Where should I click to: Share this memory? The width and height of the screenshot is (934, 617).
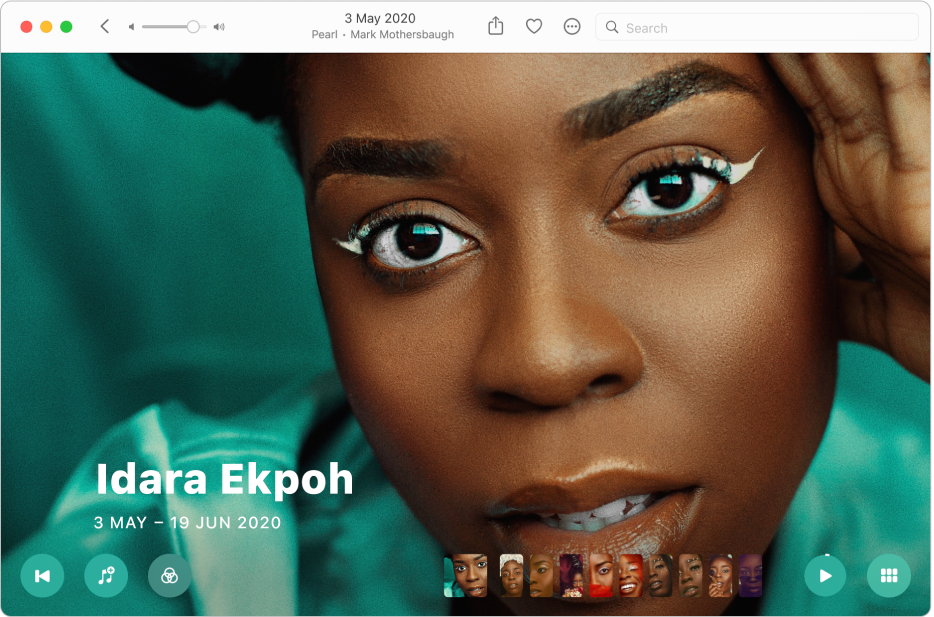495,27
